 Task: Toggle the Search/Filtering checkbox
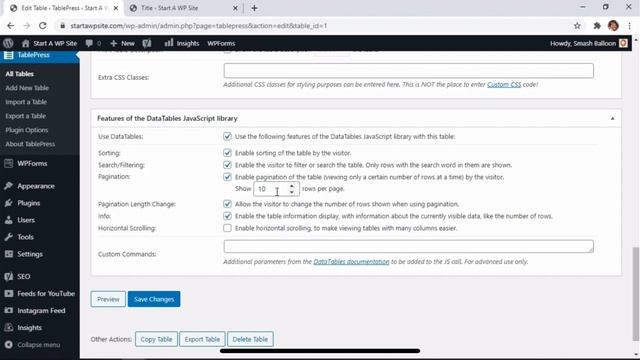coord(227,165)
